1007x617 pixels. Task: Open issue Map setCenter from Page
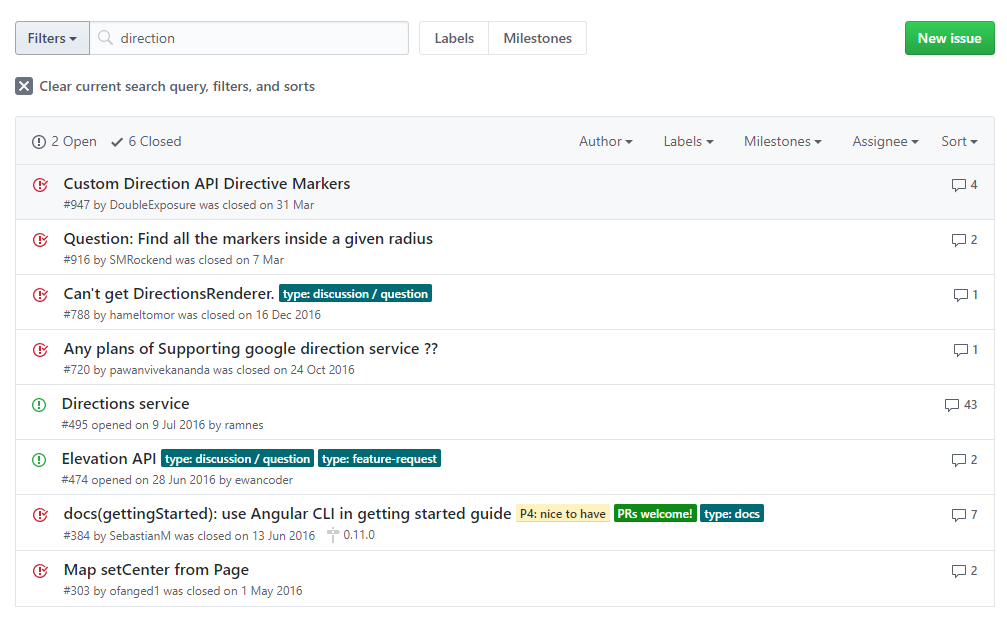(156, 569)
